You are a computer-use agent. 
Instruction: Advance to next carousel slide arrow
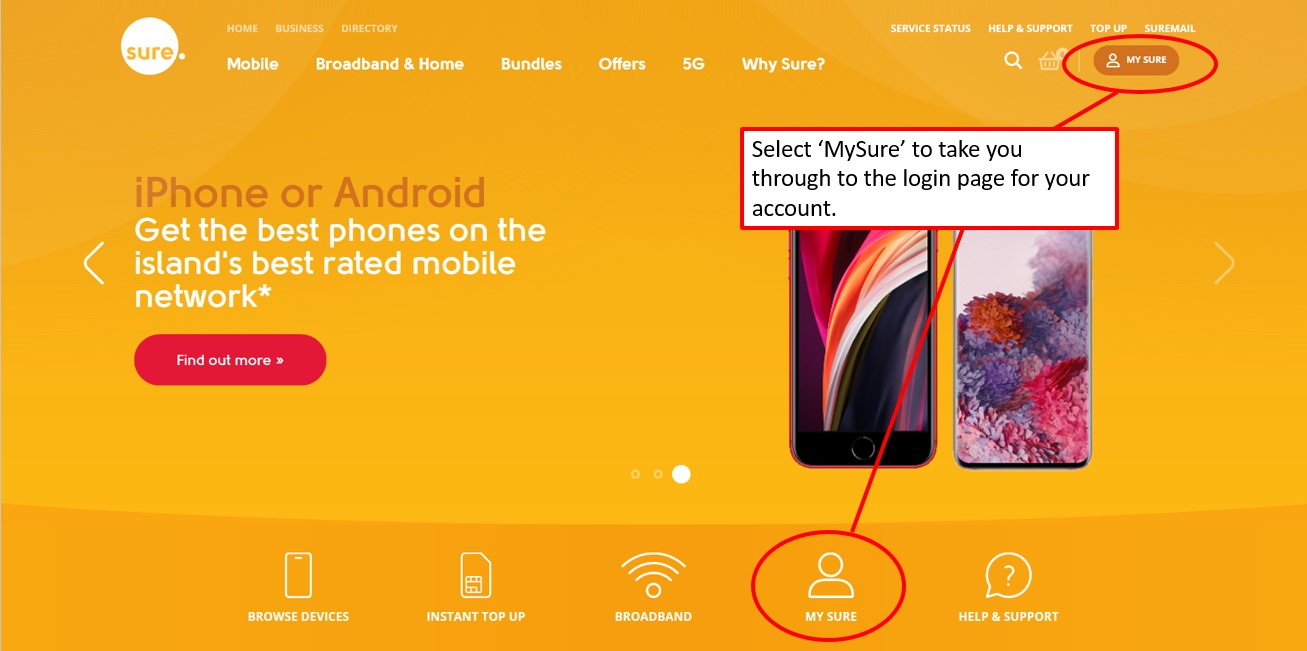(x=1224, y=263)
